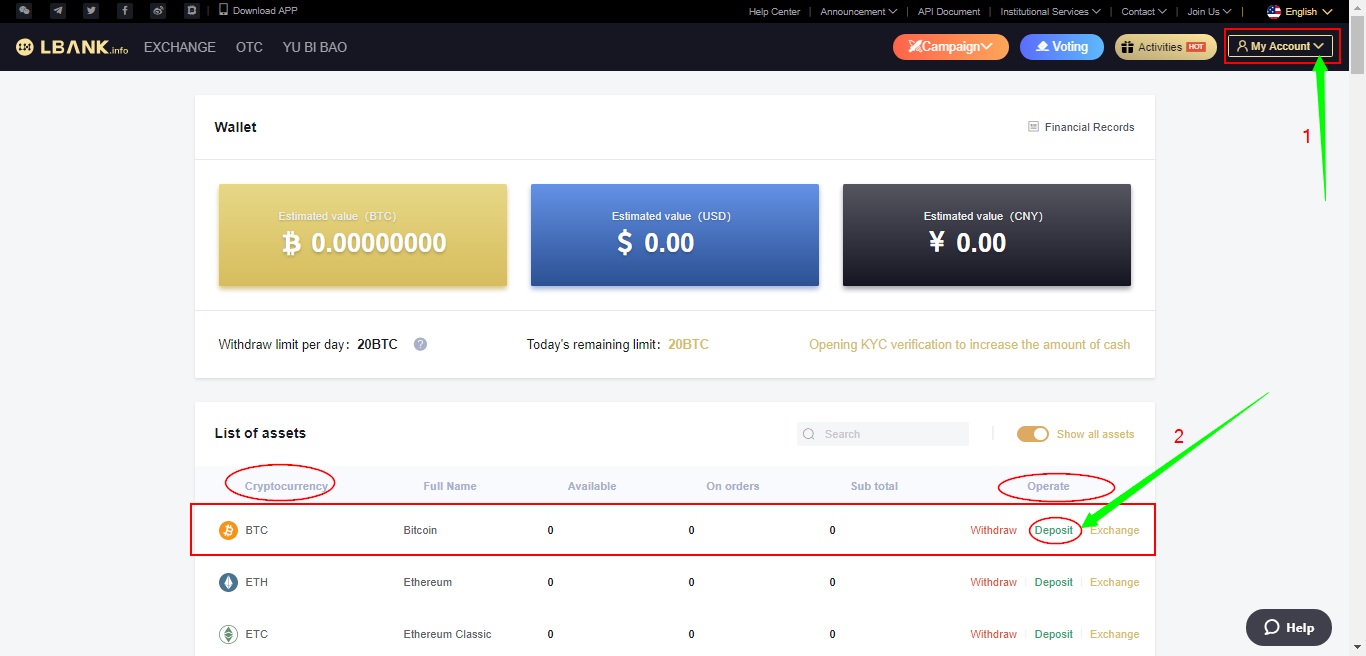Click the Estimated value (USD) card
The image size is (1366, 656).
point(675,235)
